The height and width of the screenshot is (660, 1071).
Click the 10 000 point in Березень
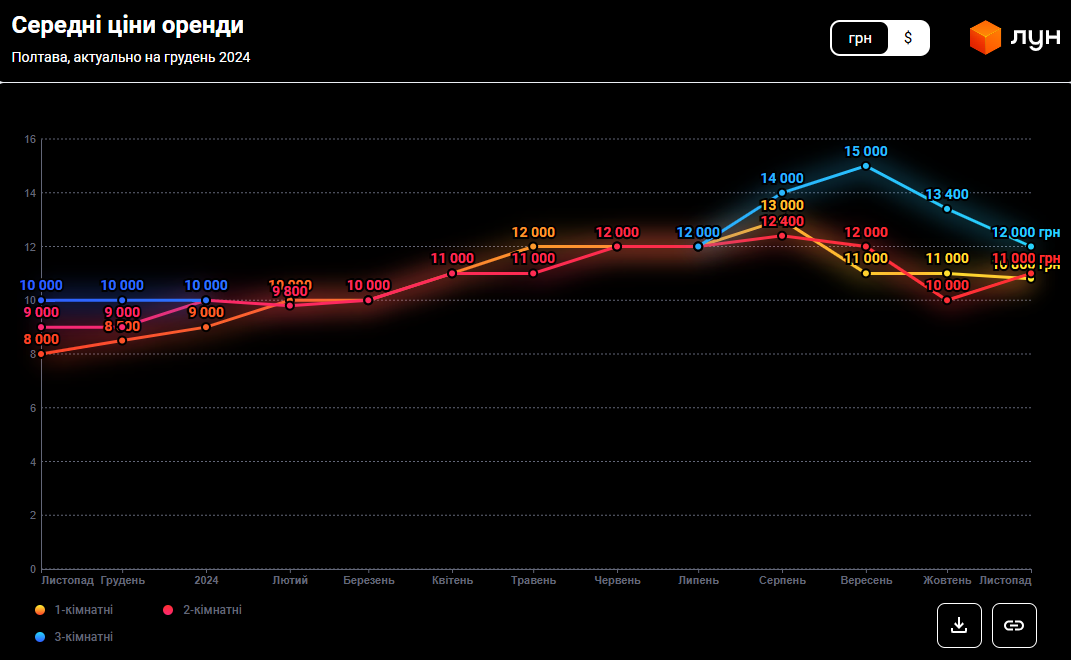coord(369,300)
